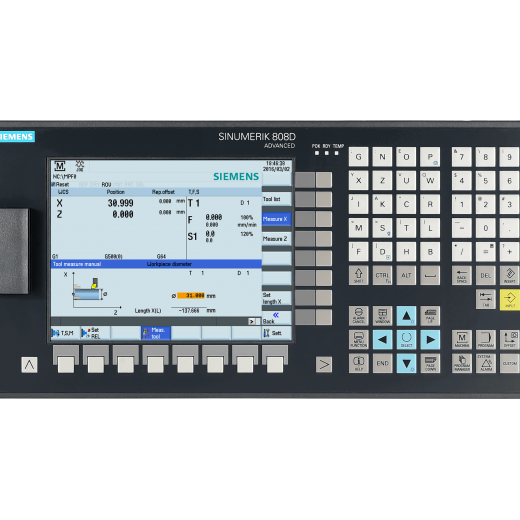The height and width of the screenshot is (520, 520).
Task: Push the hardware softkey below Meas. tool
Action: click(155, 364)
